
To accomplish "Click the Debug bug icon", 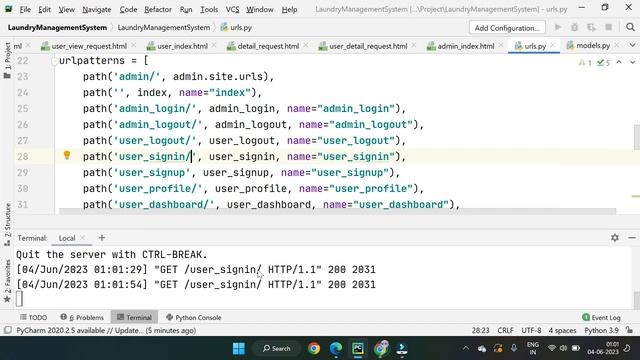I will [x=574, y=27].
